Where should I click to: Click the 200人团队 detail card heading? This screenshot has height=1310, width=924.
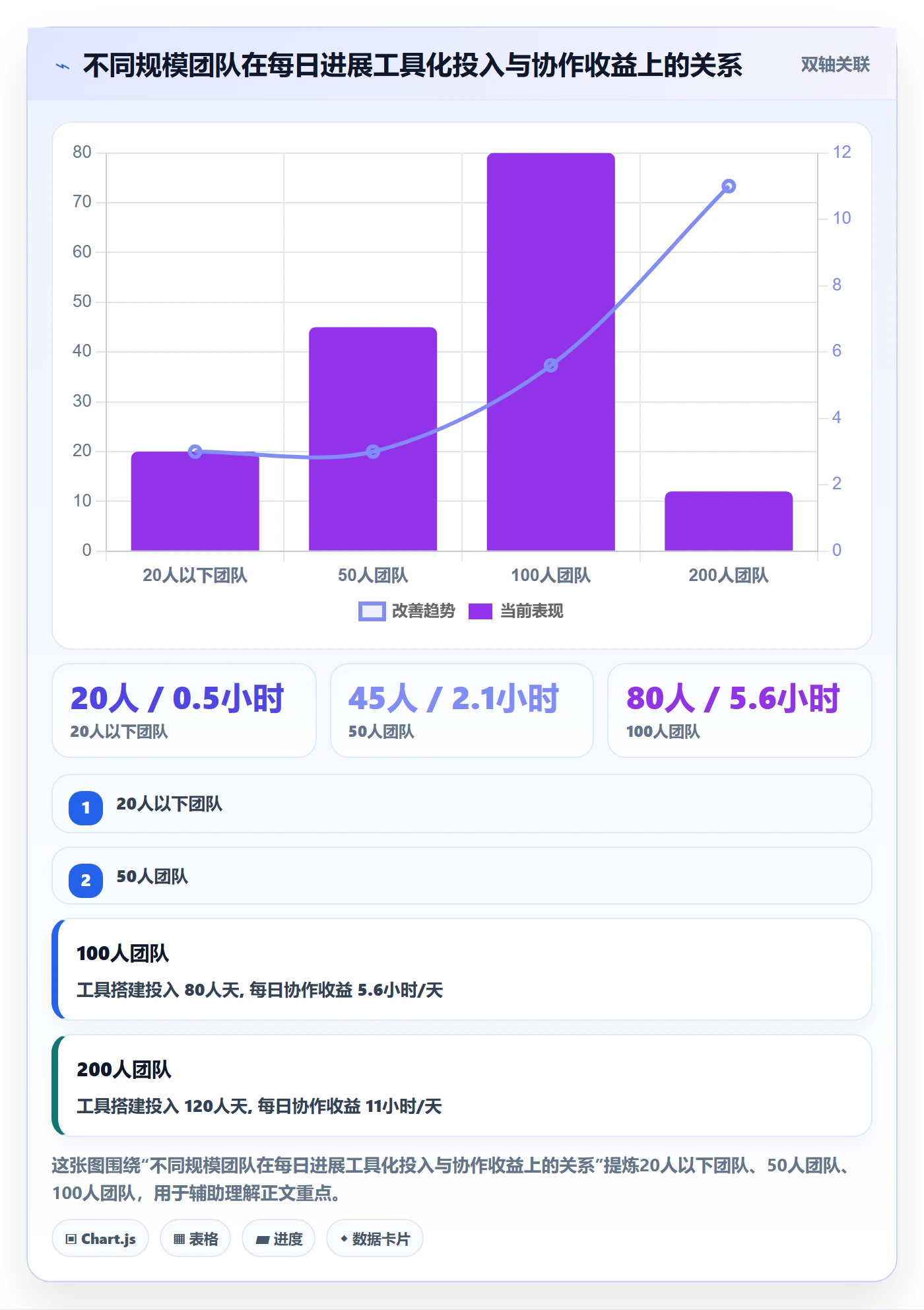pyautogui.click(x=124, y=1070)
